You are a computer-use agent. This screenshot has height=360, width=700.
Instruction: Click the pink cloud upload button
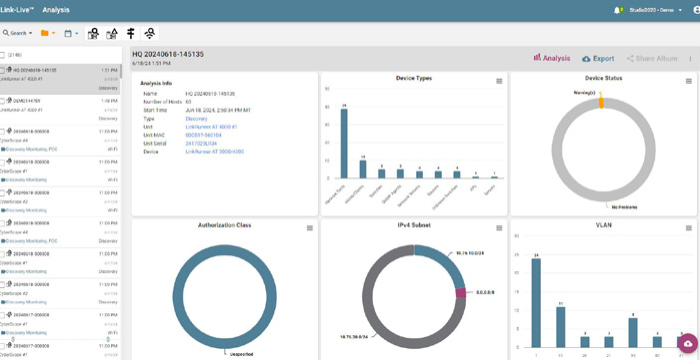(x=688, y=343)
